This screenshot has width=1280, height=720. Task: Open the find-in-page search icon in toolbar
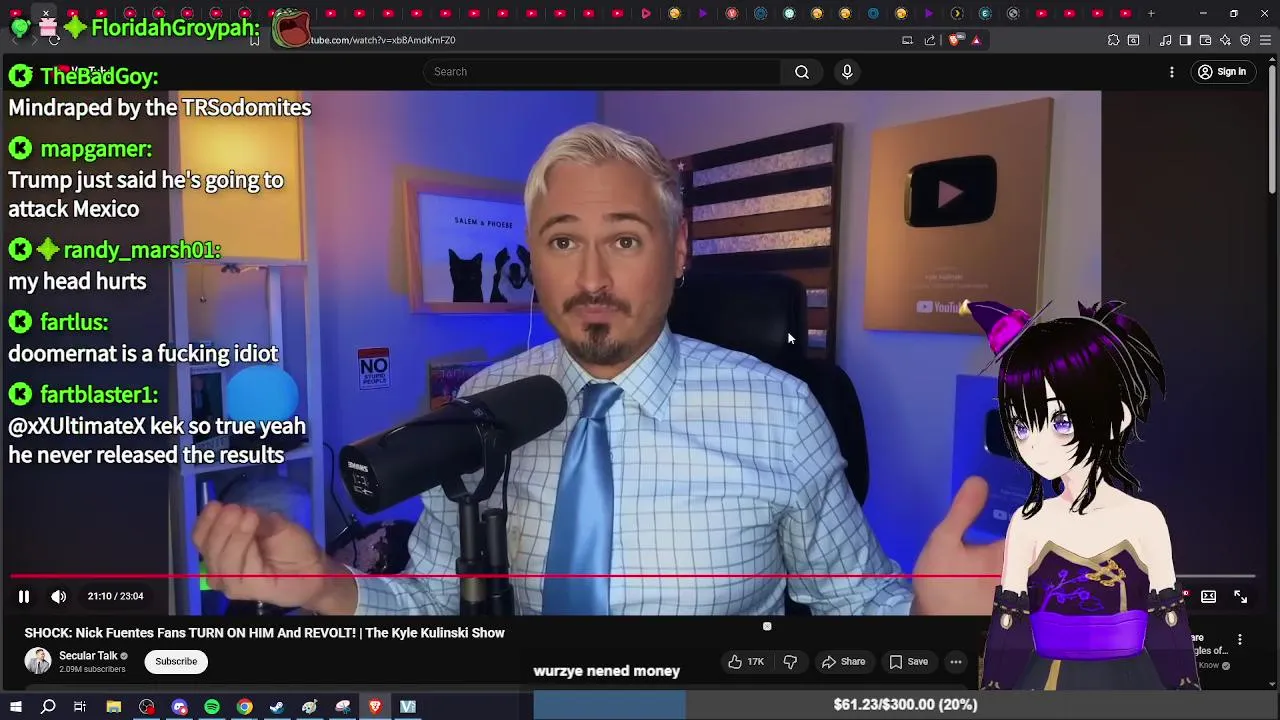pos(1133,40)
